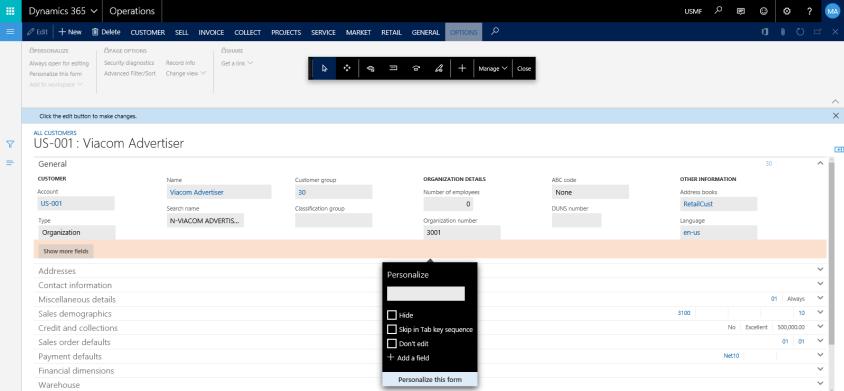Check the Don't edit checkbox
The image size is (844, 391).
pyautogui.click(x=392, y=343)
